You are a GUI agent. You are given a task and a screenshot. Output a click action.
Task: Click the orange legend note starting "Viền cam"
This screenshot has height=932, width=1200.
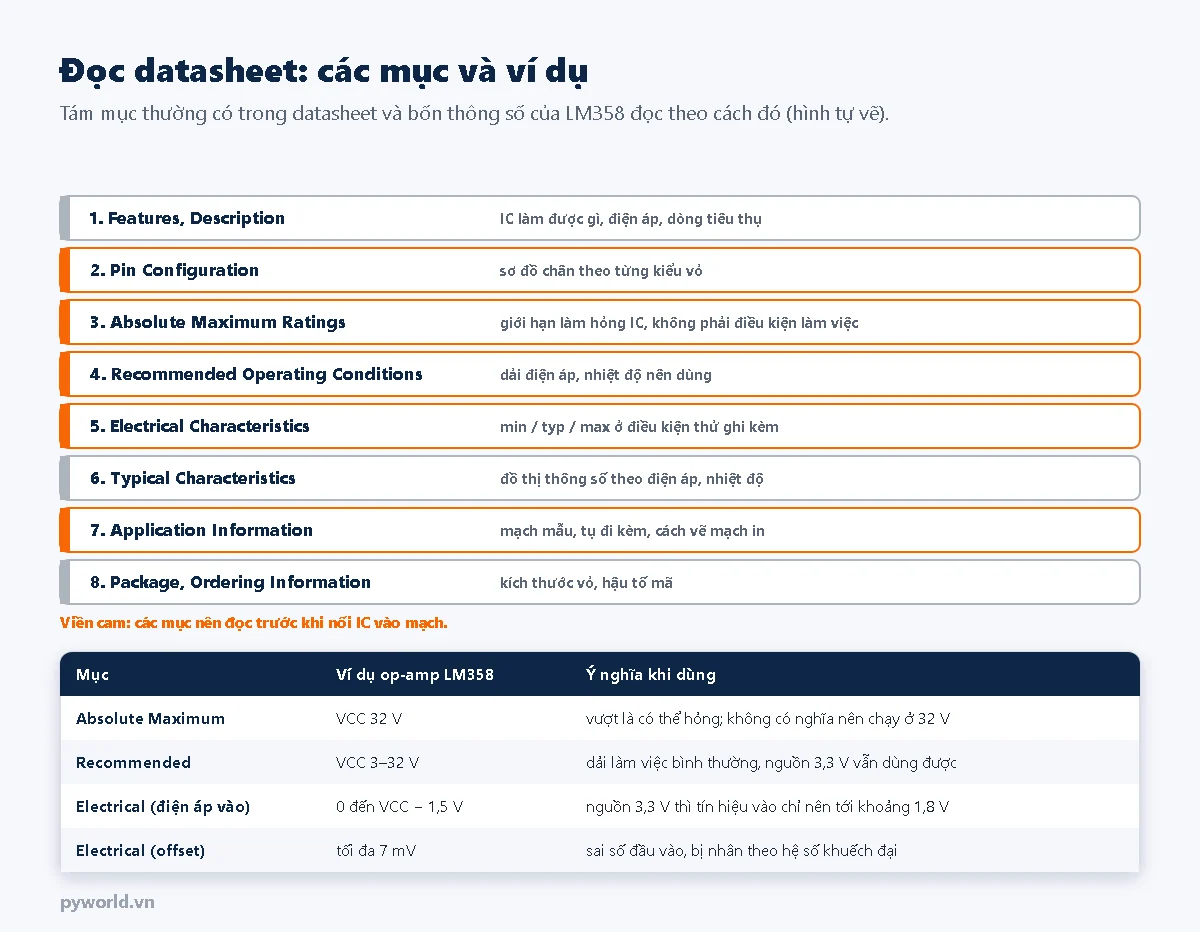click(x=254, y=623)
